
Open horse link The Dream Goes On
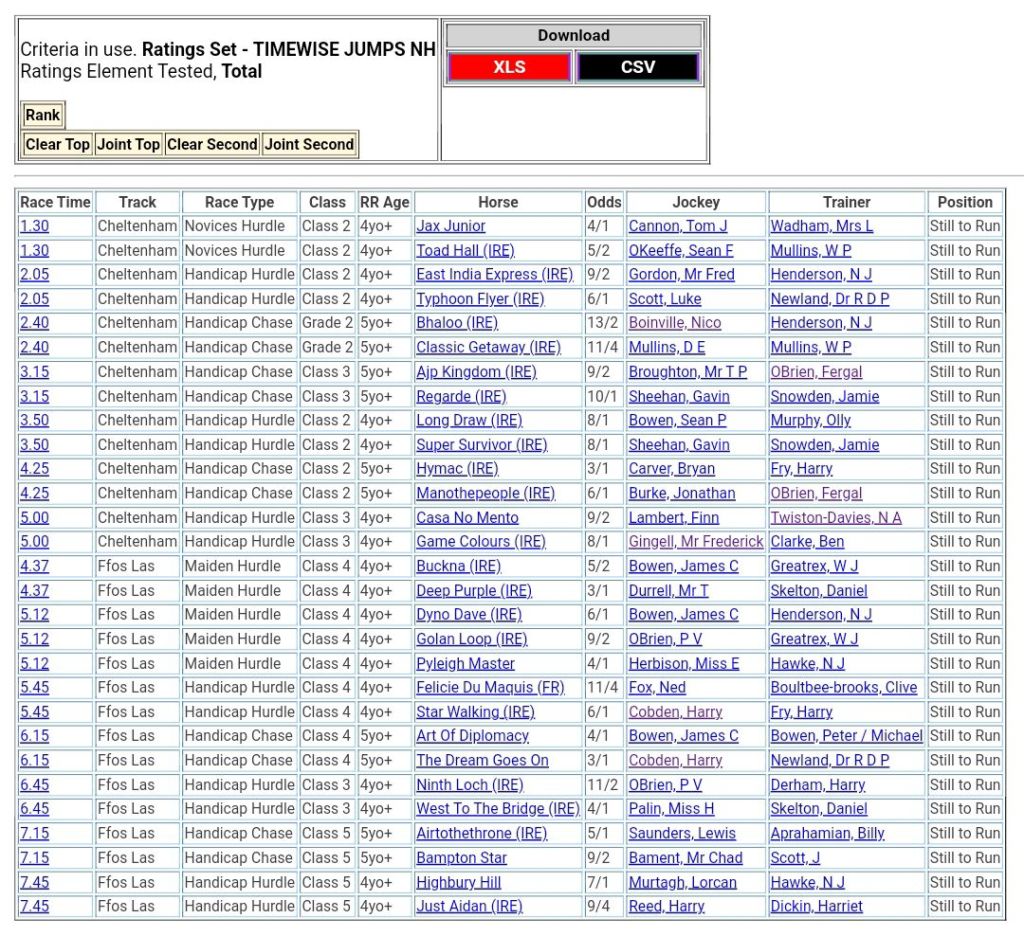[482, 760]
